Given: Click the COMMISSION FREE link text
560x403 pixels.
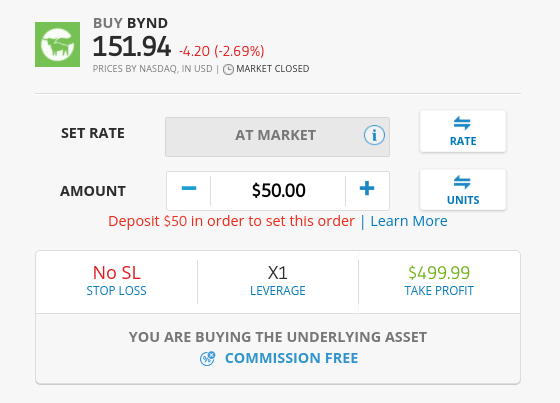Looking at the screenshot, I should coord(291,358).
